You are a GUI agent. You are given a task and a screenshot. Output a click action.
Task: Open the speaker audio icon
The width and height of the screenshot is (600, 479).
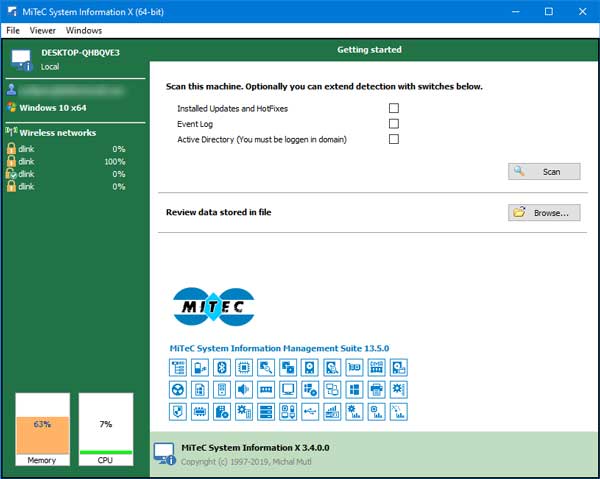(244, 389)
